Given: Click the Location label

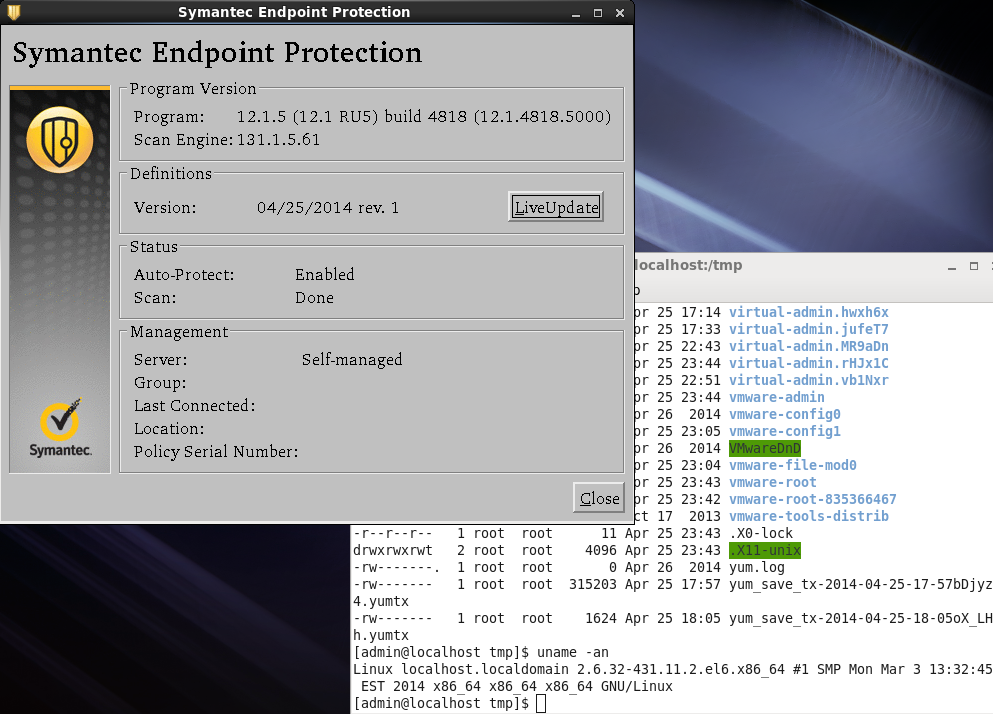Looking at the screenshot, I should pos(169,428).
